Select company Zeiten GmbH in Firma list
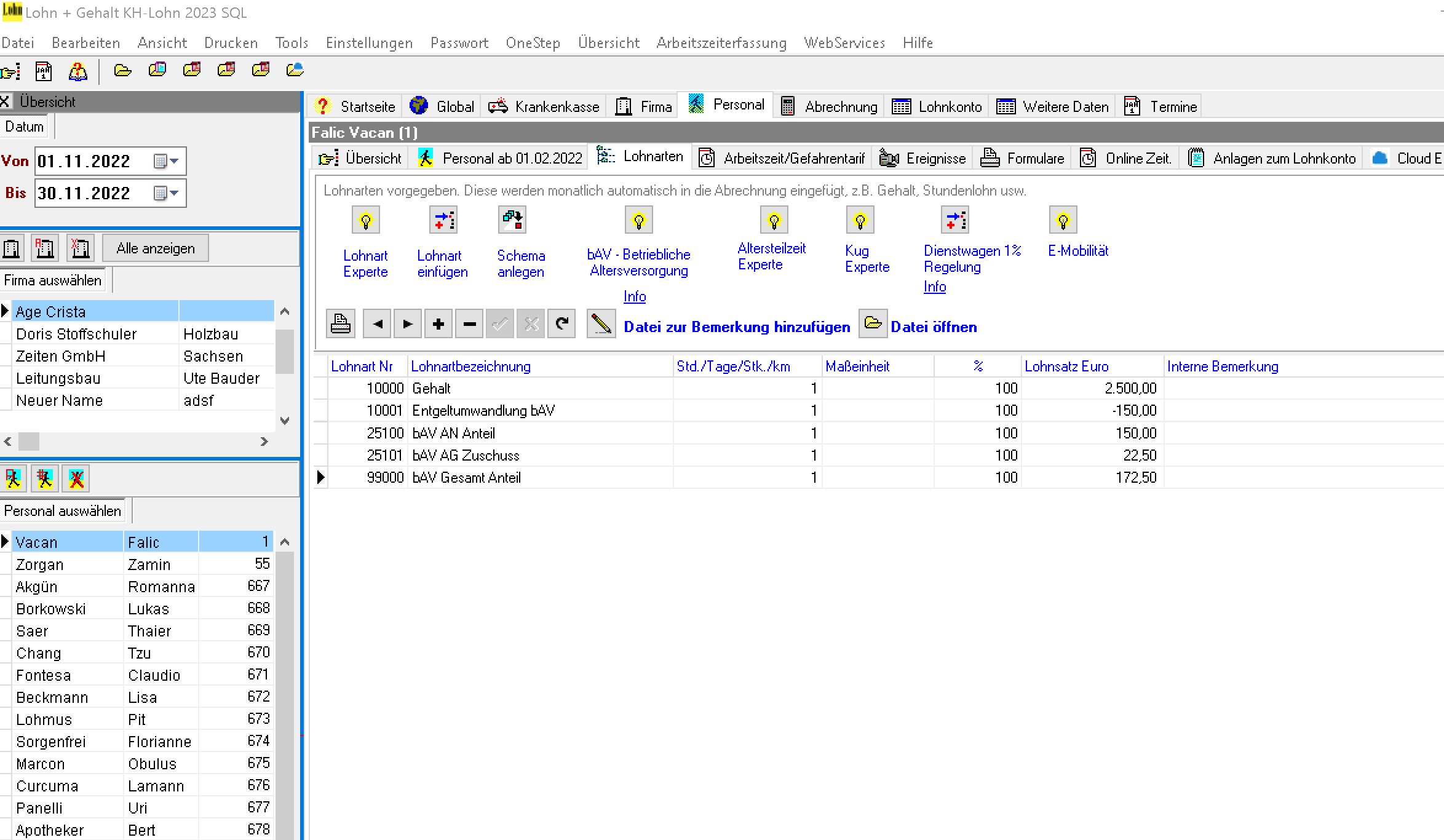1444x840 pixels. pos(143,356)
